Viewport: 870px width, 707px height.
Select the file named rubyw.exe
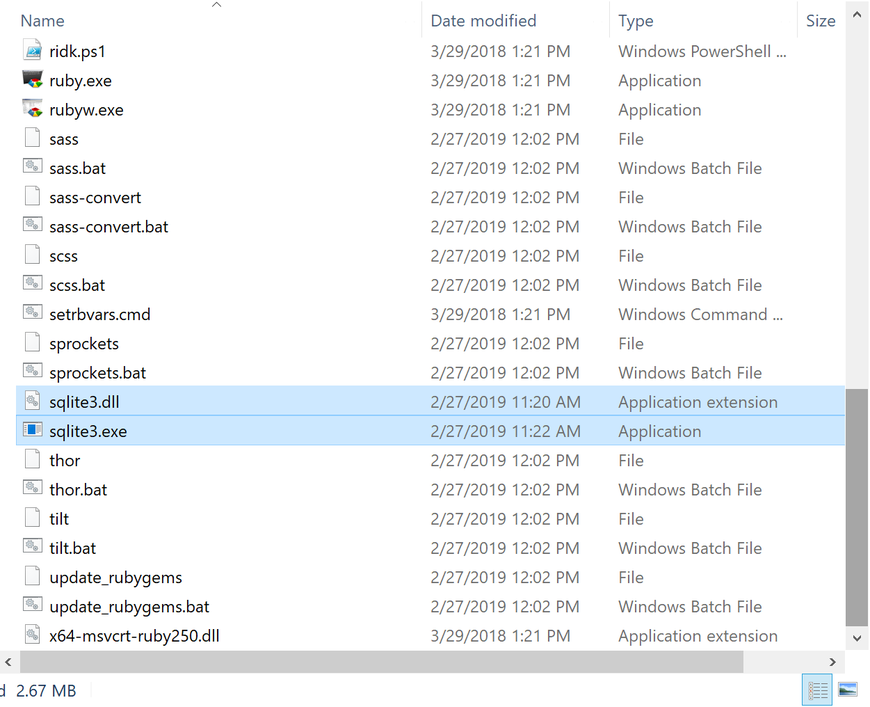click(x=86, y=110)
